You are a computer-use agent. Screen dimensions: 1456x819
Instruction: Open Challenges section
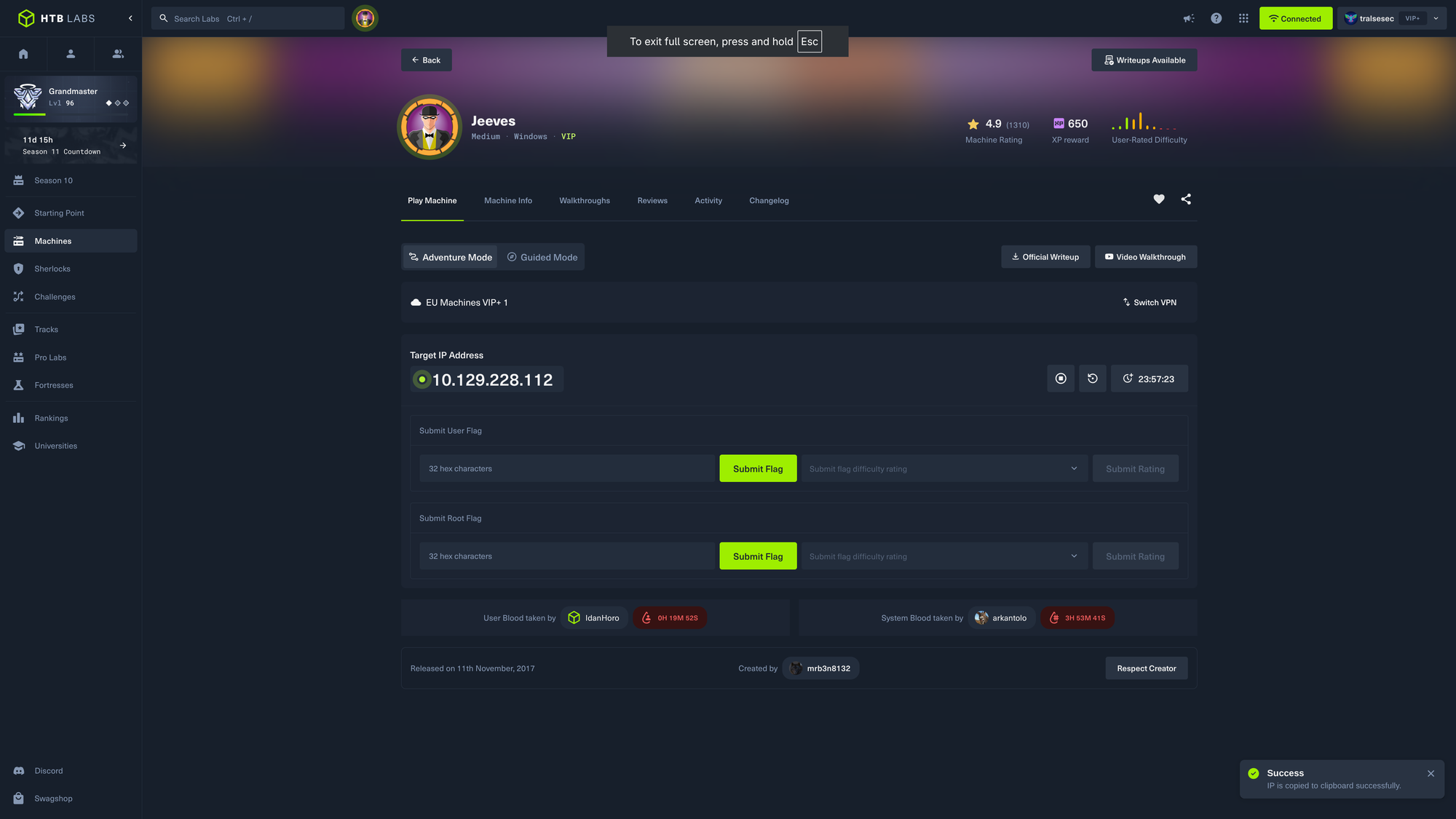pyautogui.click(x=71, y=297)
